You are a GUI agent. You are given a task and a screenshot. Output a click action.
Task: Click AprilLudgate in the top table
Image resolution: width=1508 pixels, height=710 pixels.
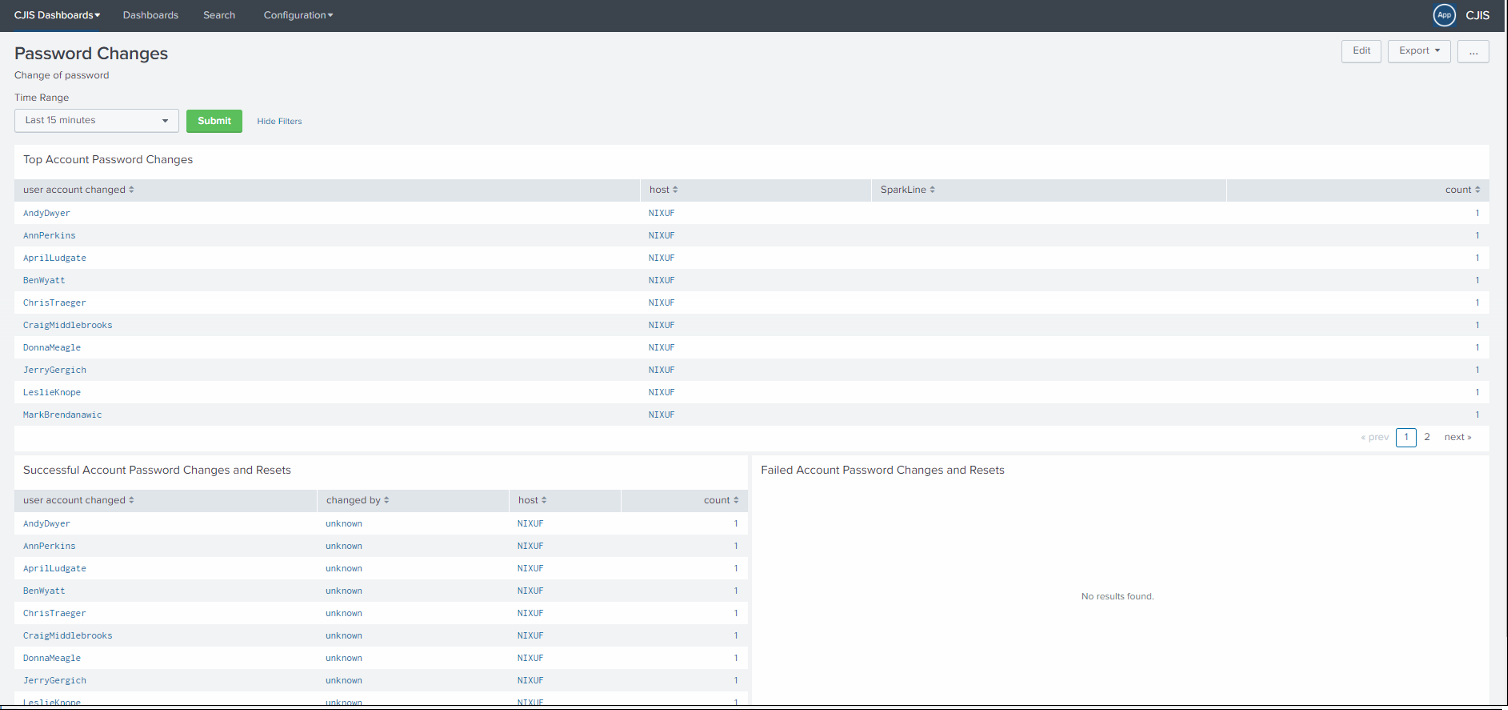[55, 258]
